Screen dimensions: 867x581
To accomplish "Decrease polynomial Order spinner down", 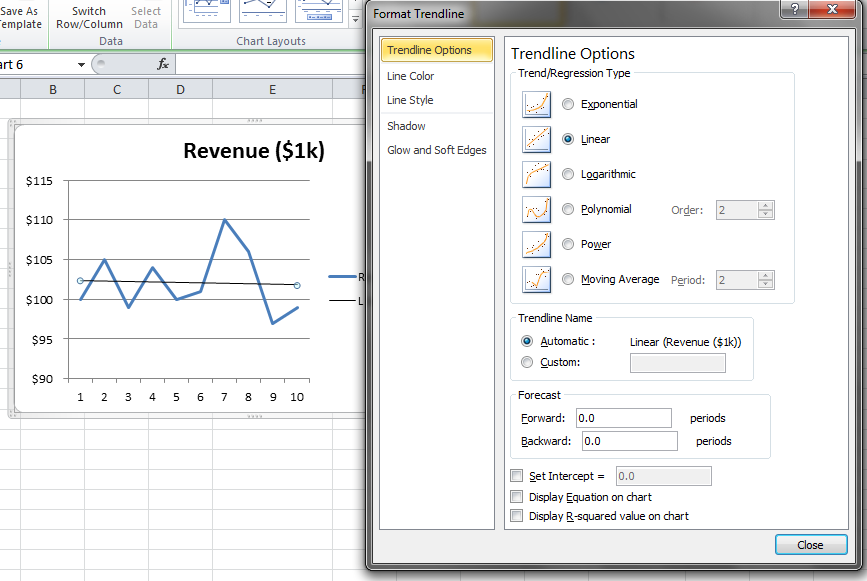I will (x=765, y=214).
